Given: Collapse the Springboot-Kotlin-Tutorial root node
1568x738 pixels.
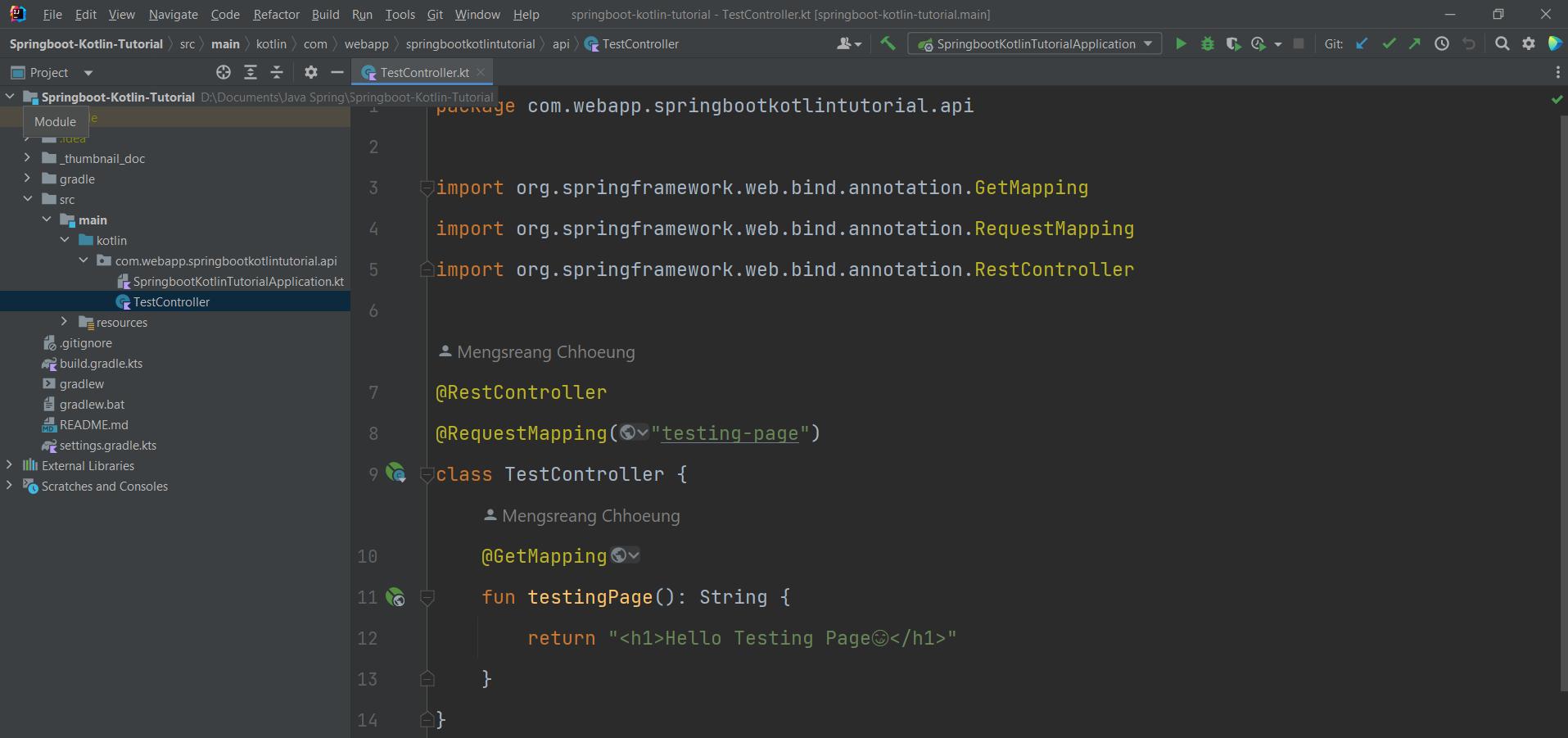Looking at the screenshot, I should pyautogui.click(x=10, y=97).
